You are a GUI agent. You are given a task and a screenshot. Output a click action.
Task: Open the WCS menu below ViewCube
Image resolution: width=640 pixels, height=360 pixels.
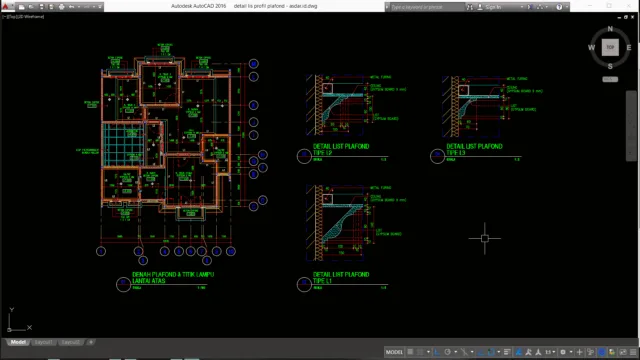click(x=610, y=79)
